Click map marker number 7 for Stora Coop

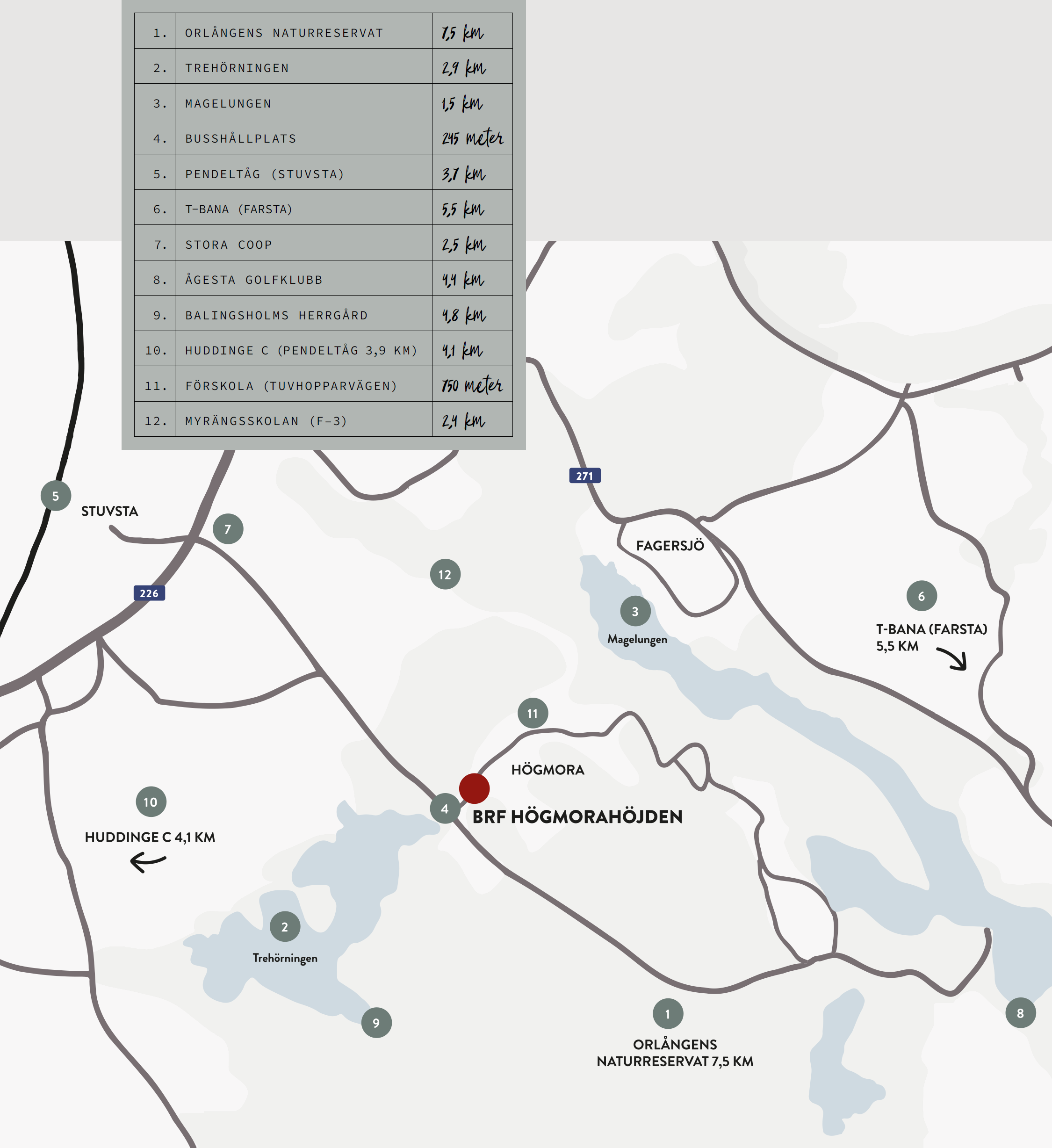[228, 529]
